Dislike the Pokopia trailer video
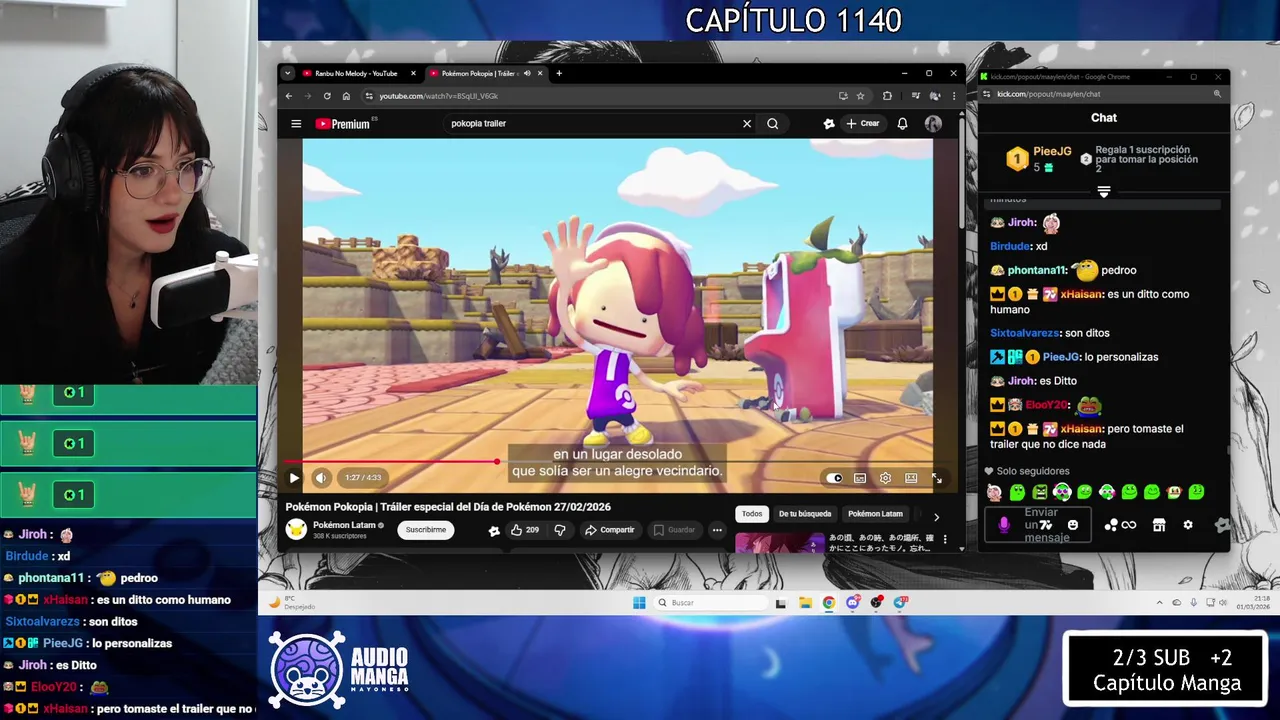This screenshot has width=1280, height=720. pos(560,530)
